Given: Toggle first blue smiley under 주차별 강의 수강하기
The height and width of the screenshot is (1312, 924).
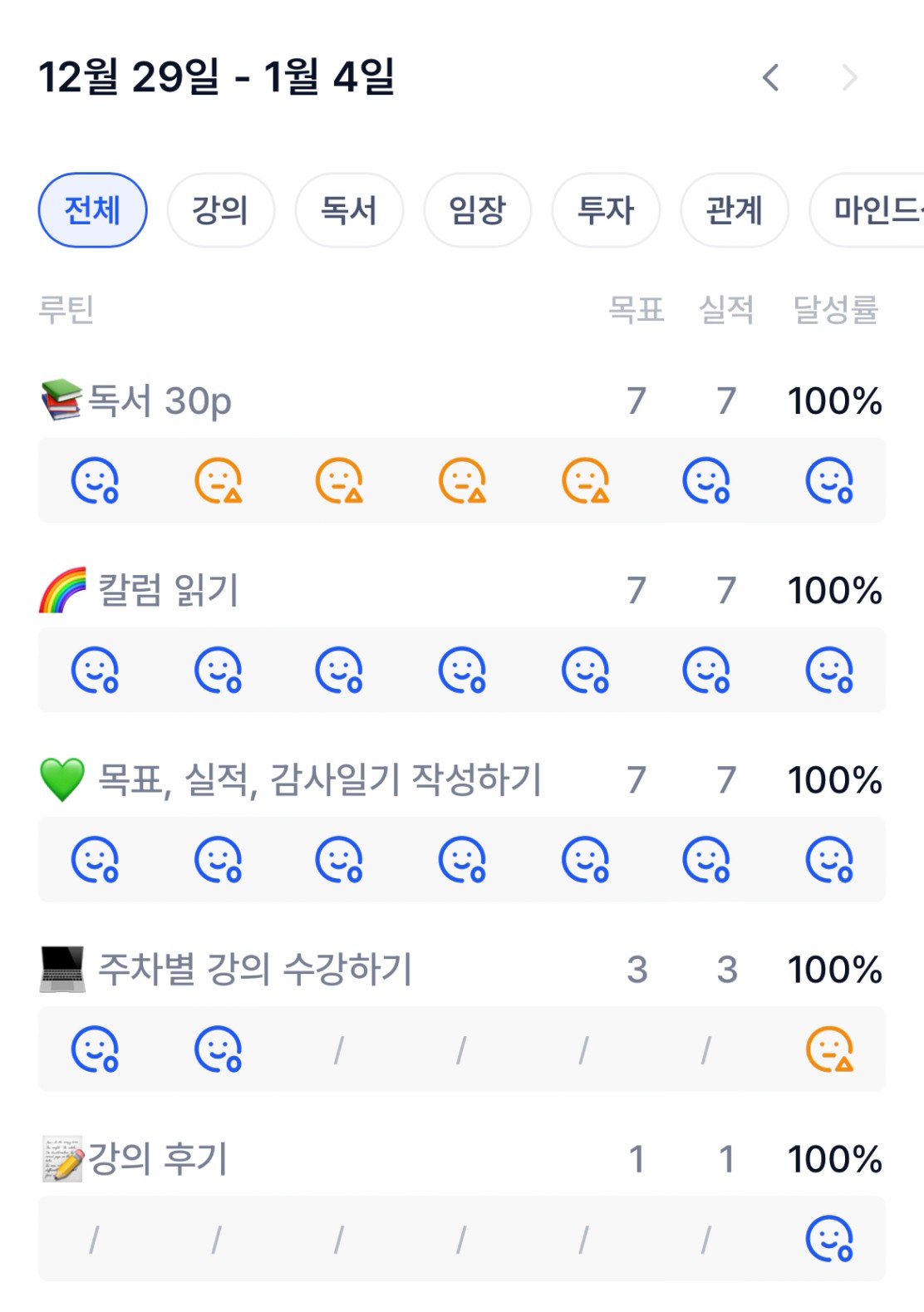Looking at the screenshot, I should pyautogui.click(x=95, y=1049).
